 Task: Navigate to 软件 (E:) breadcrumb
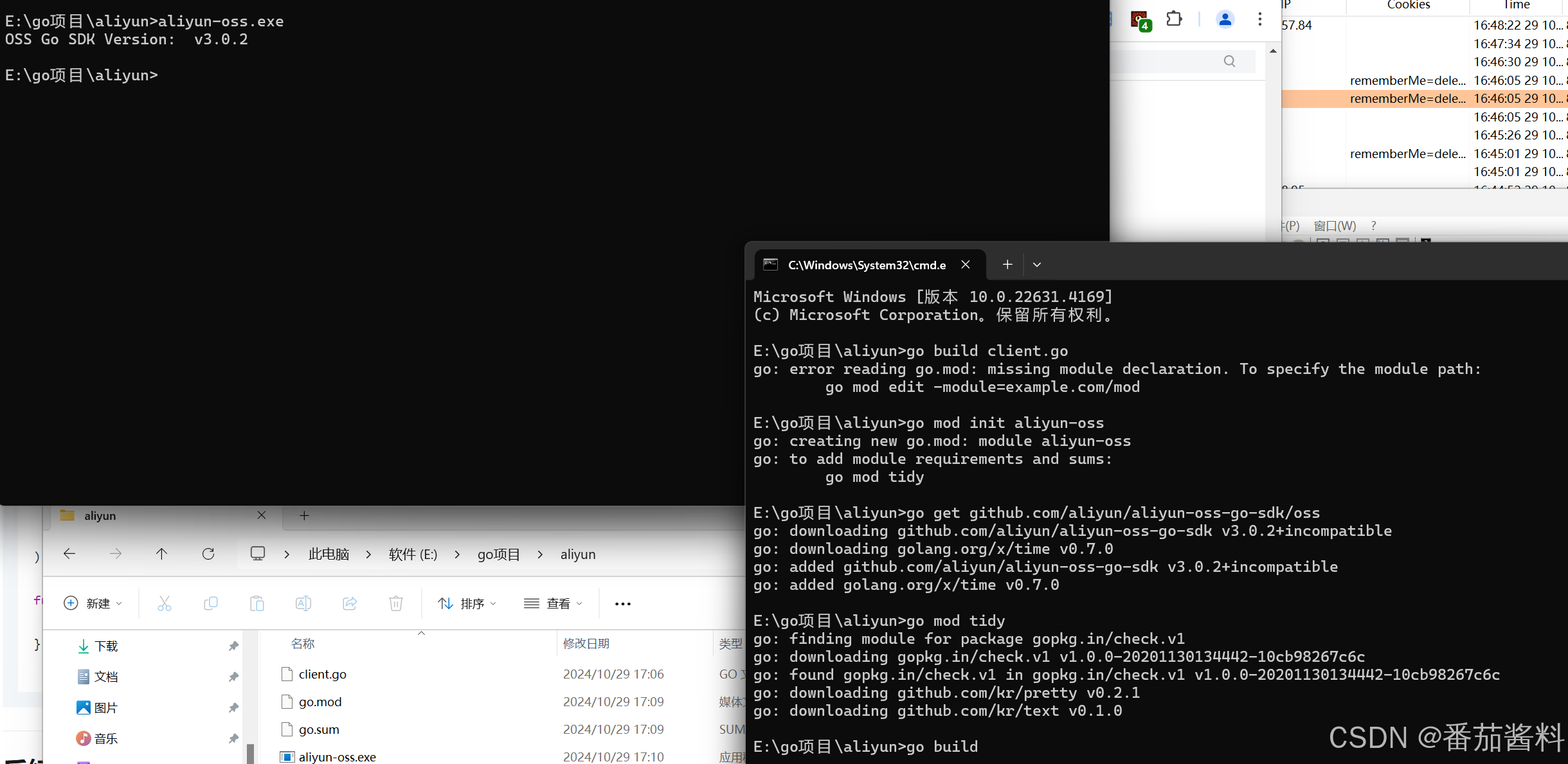click(413, 555)
